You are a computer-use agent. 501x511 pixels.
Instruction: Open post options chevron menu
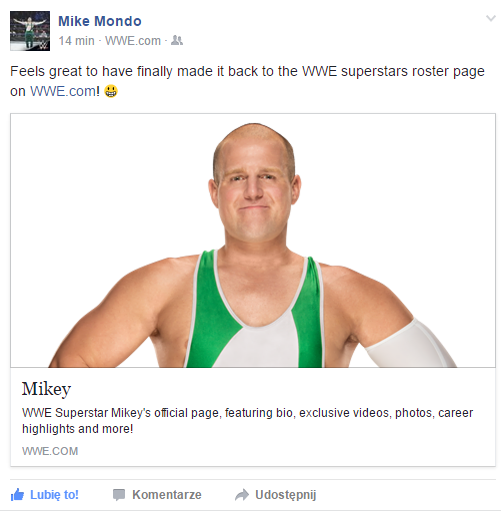pyautogui.click(x=490, y=18)
